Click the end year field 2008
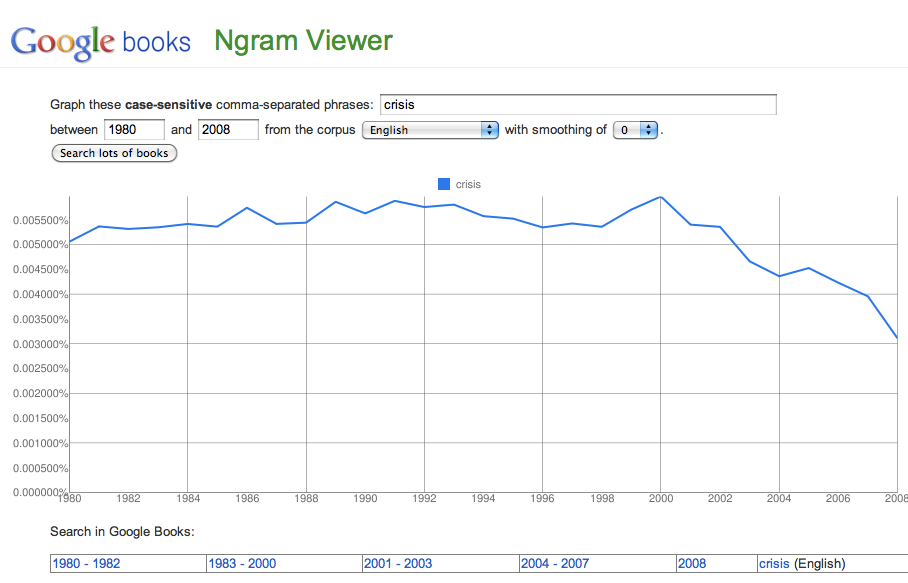Screen dimensions: 908x583 pos(228,130)
